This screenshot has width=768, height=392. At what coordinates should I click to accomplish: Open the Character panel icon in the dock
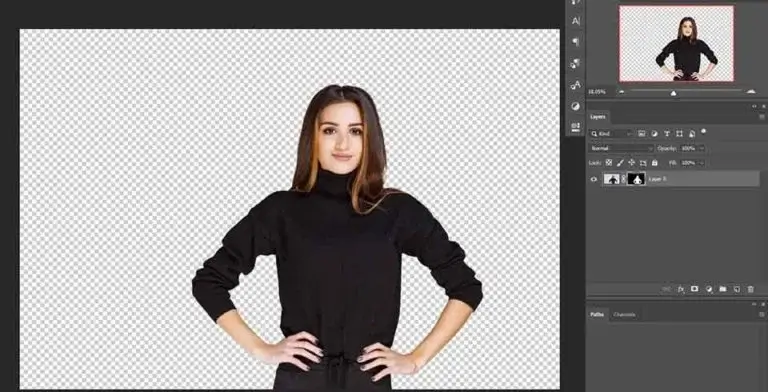click(x=576, y=21)
